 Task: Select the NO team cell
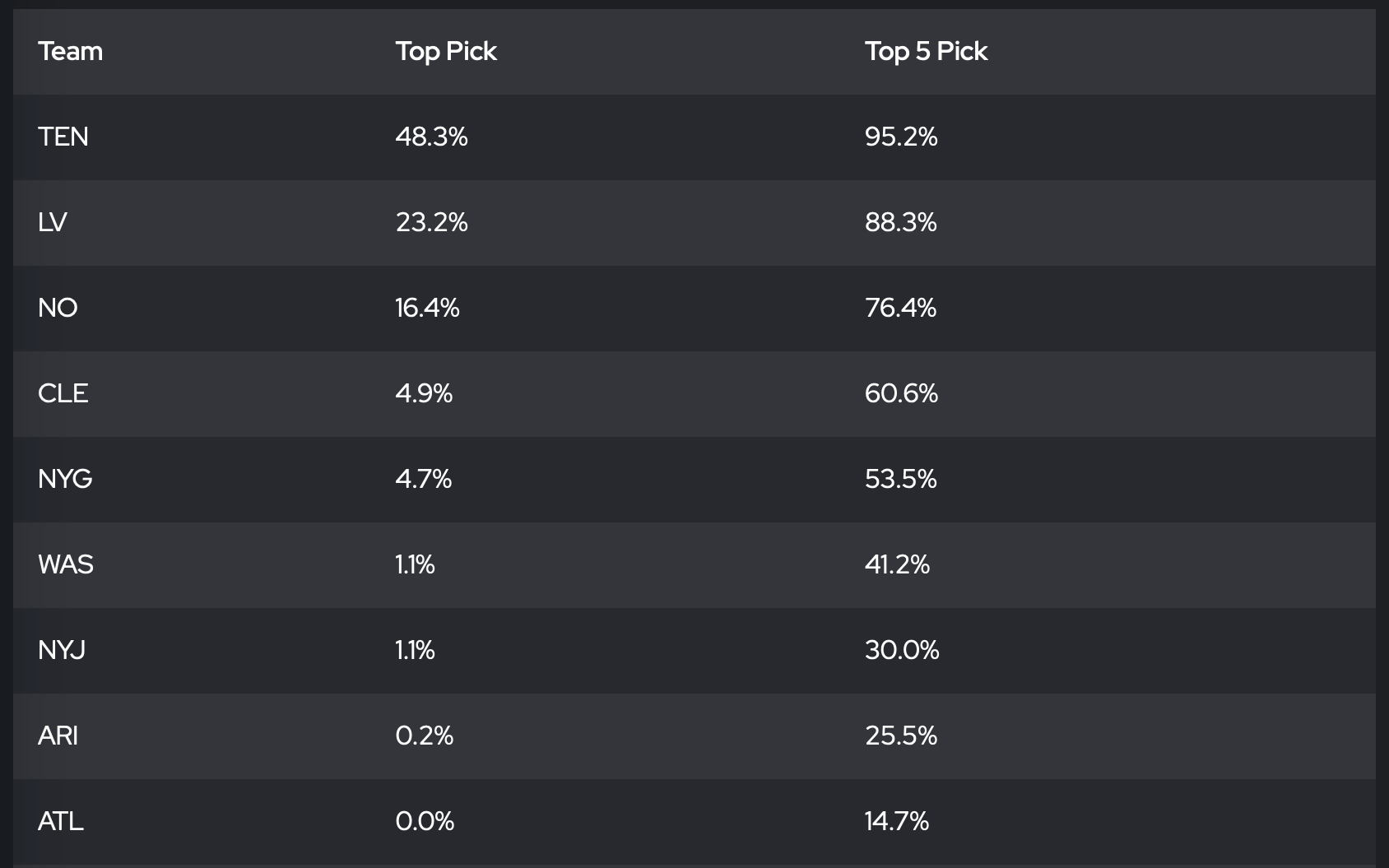coord(58,308)
